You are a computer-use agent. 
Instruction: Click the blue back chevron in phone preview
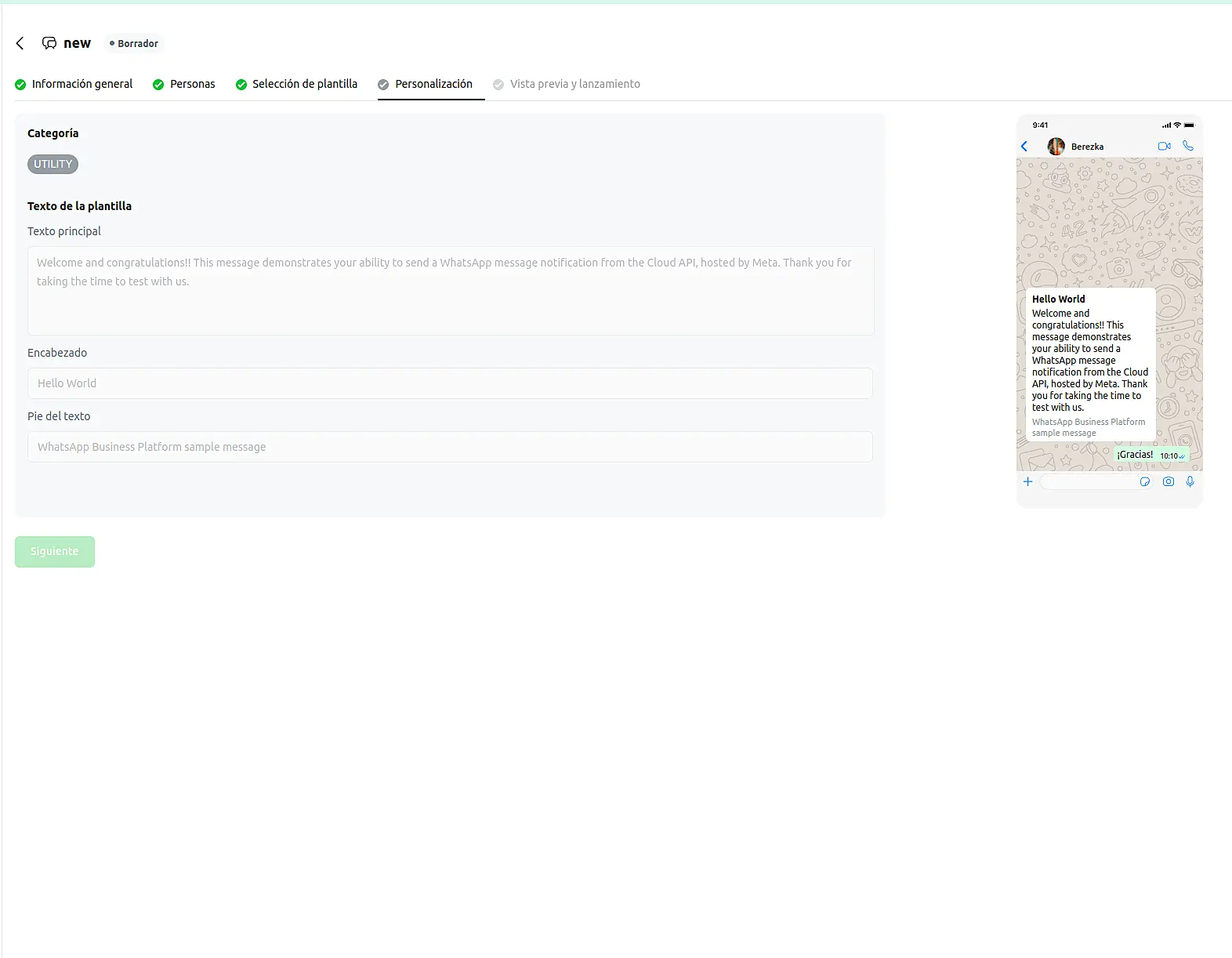pyautogui.click(x=1024, y=147)
